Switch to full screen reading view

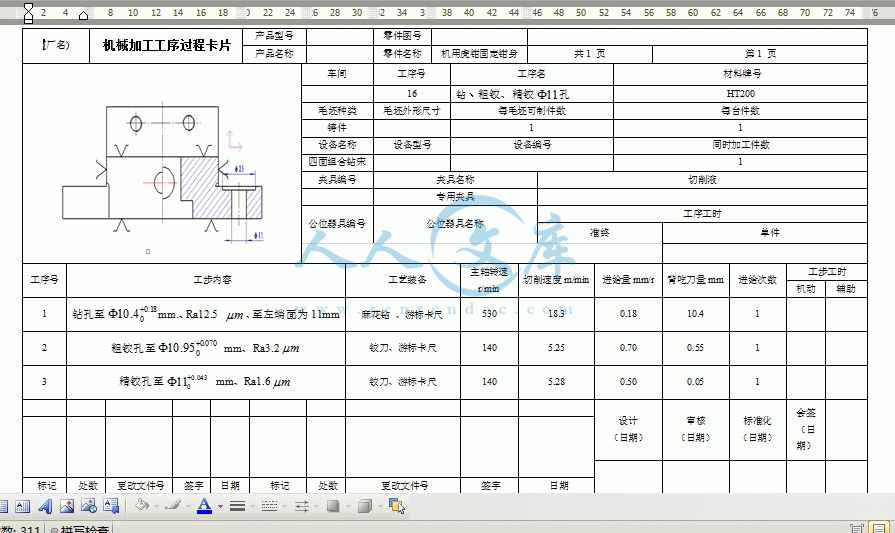tap(856, 528)
